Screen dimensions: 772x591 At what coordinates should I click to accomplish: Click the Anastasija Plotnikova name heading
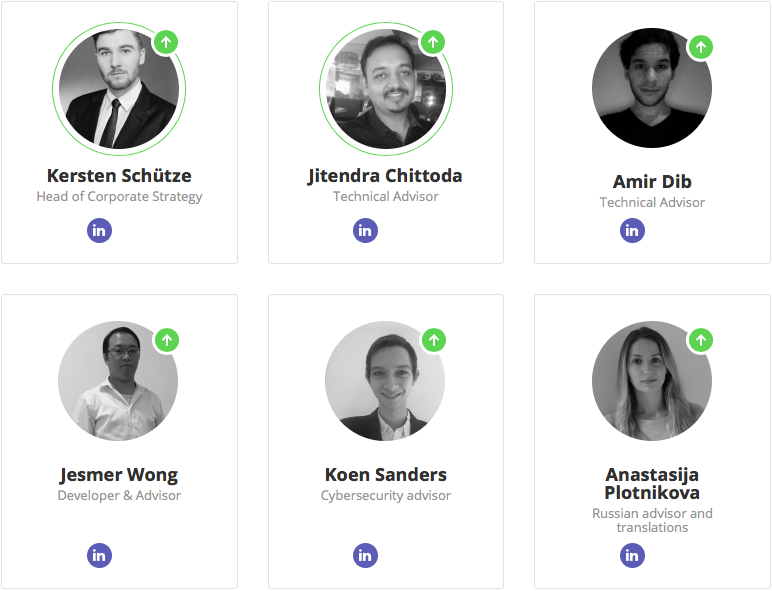click(652, 484)
